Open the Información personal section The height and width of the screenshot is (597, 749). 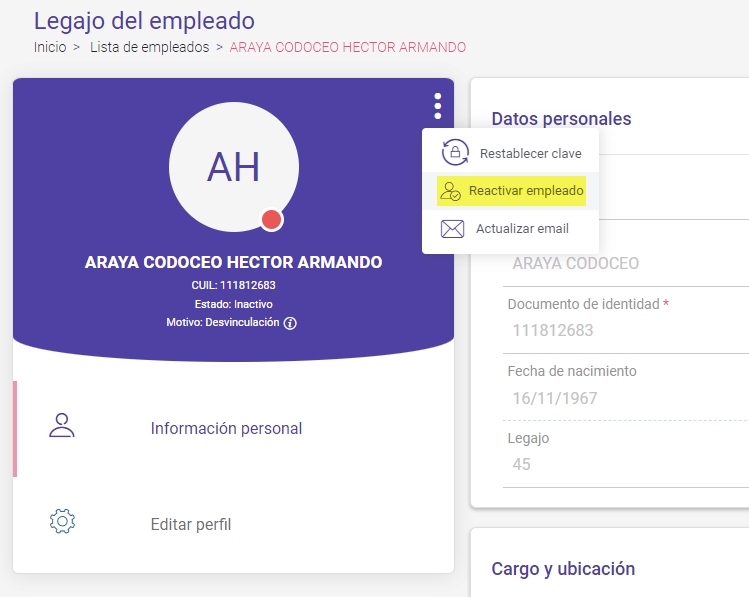(233, 428)
